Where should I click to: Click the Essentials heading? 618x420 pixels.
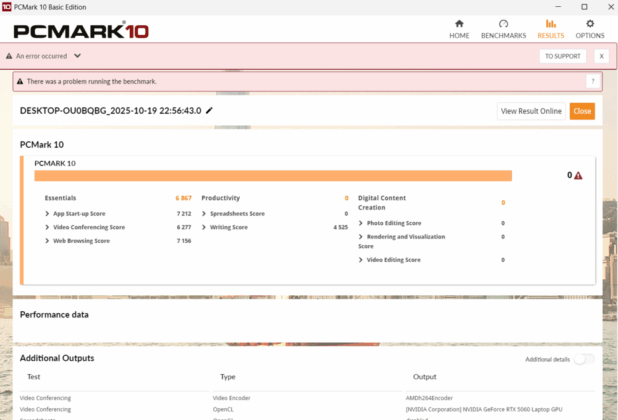tap(60, 198)
